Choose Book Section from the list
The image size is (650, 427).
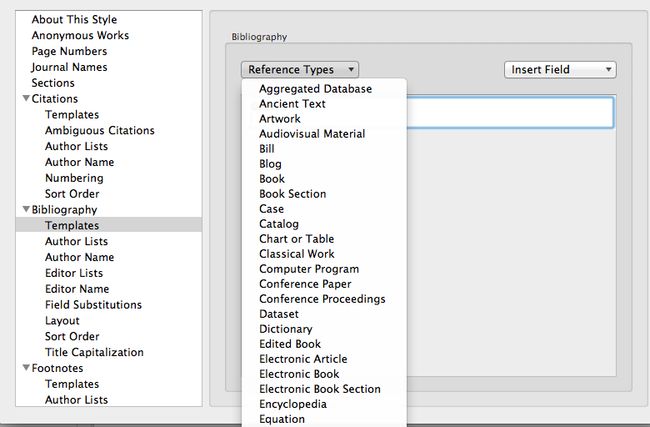click(293, 194)
